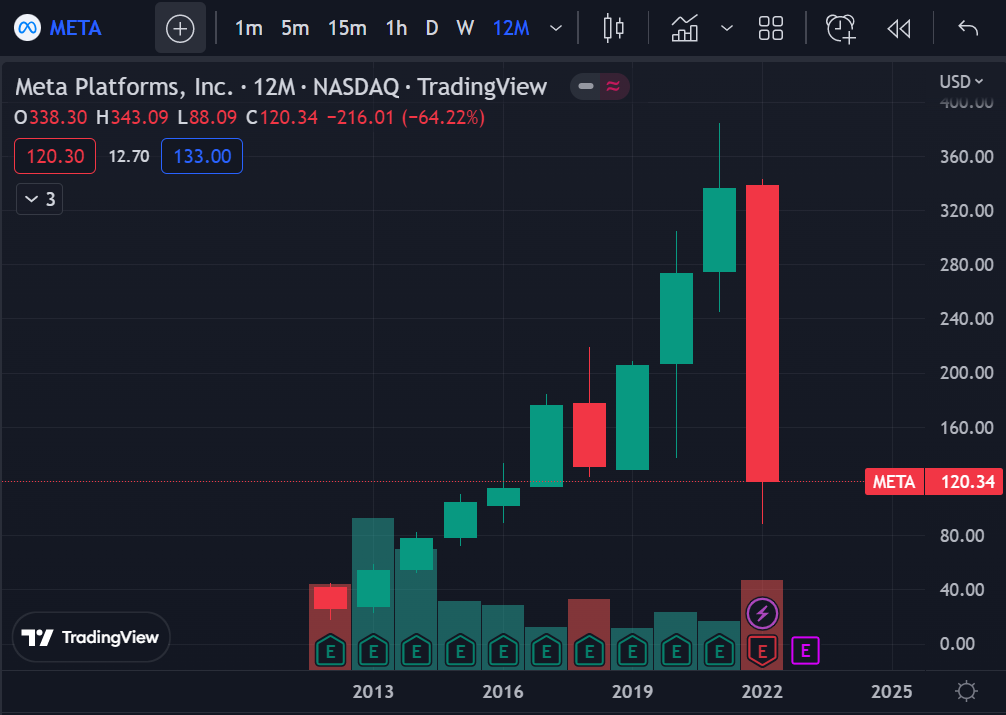Click the 2025 label on time axis
The image size is (1006, 715).
[x=892, y=692]
